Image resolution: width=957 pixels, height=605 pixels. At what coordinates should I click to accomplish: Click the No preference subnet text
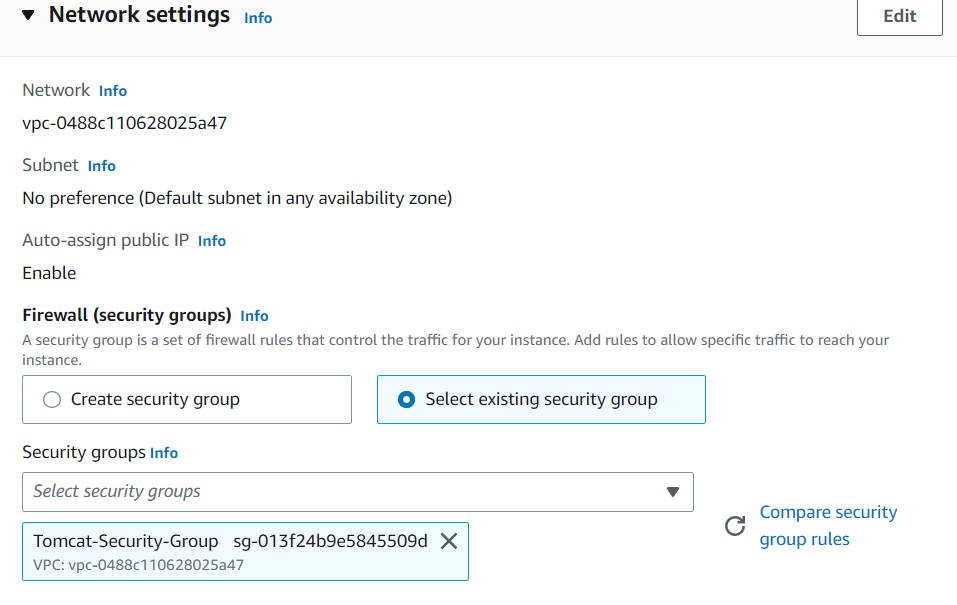click(x=237, y=198)
